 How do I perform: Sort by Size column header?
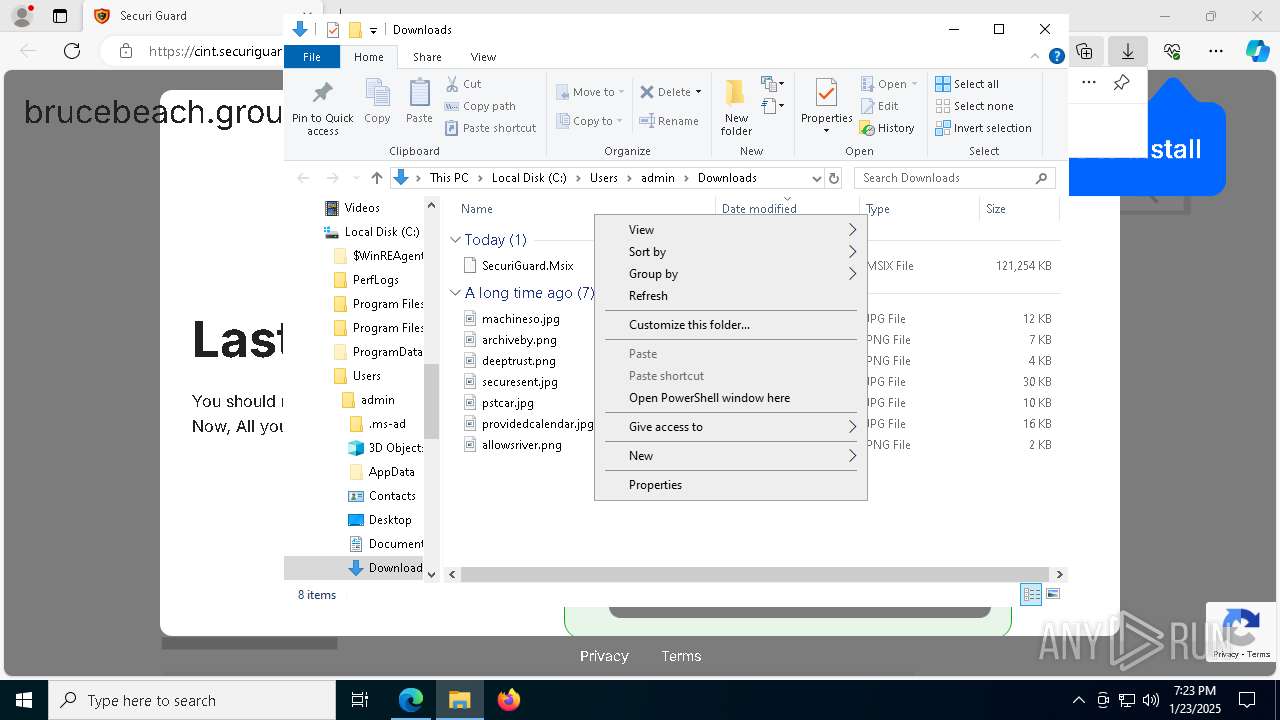click(x=996, y=209)
